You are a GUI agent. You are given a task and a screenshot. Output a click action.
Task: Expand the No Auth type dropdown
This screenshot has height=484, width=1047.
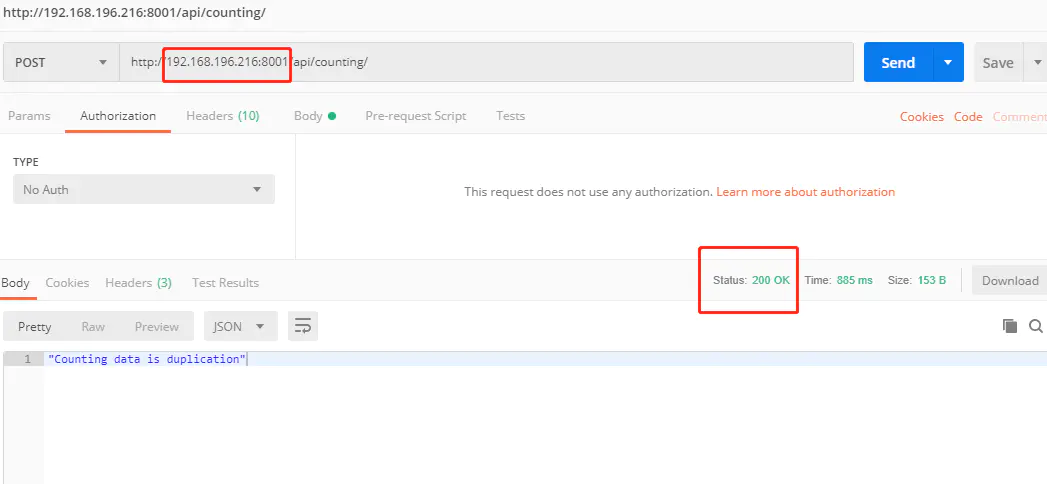pyautogui.click(x=144, y=190)
